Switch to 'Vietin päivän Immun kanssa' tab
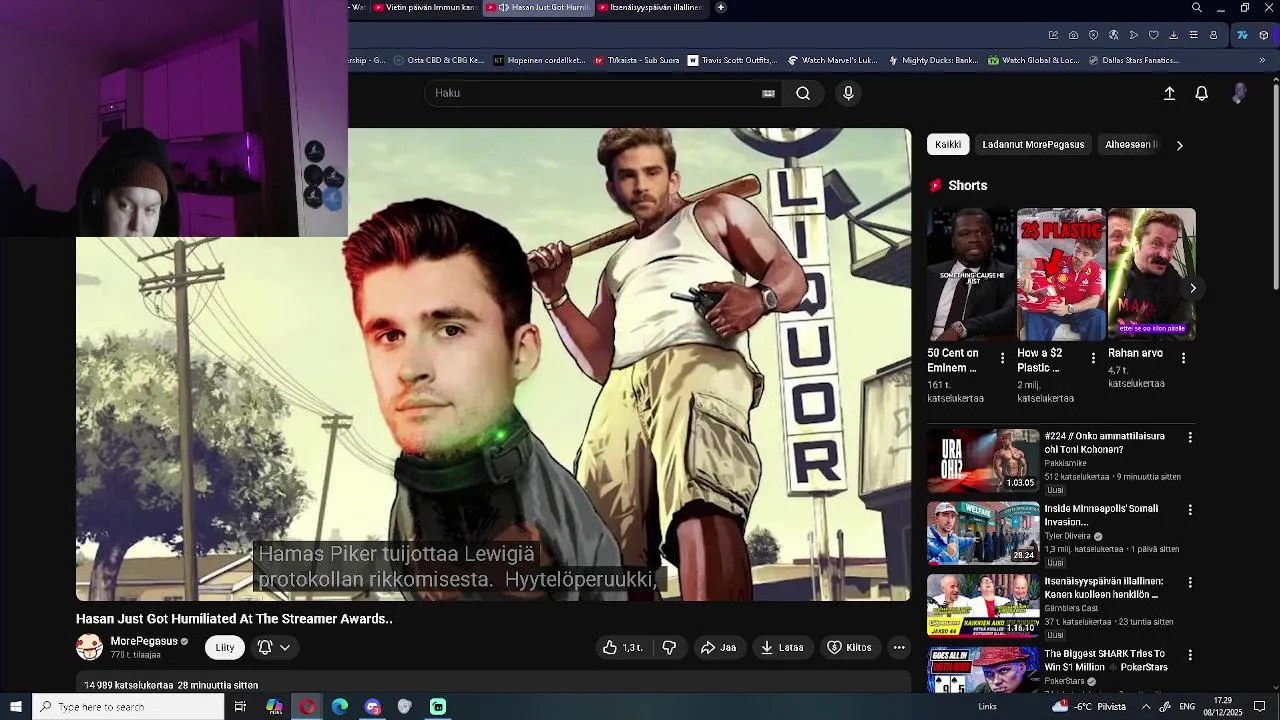 tap(425, 7)
